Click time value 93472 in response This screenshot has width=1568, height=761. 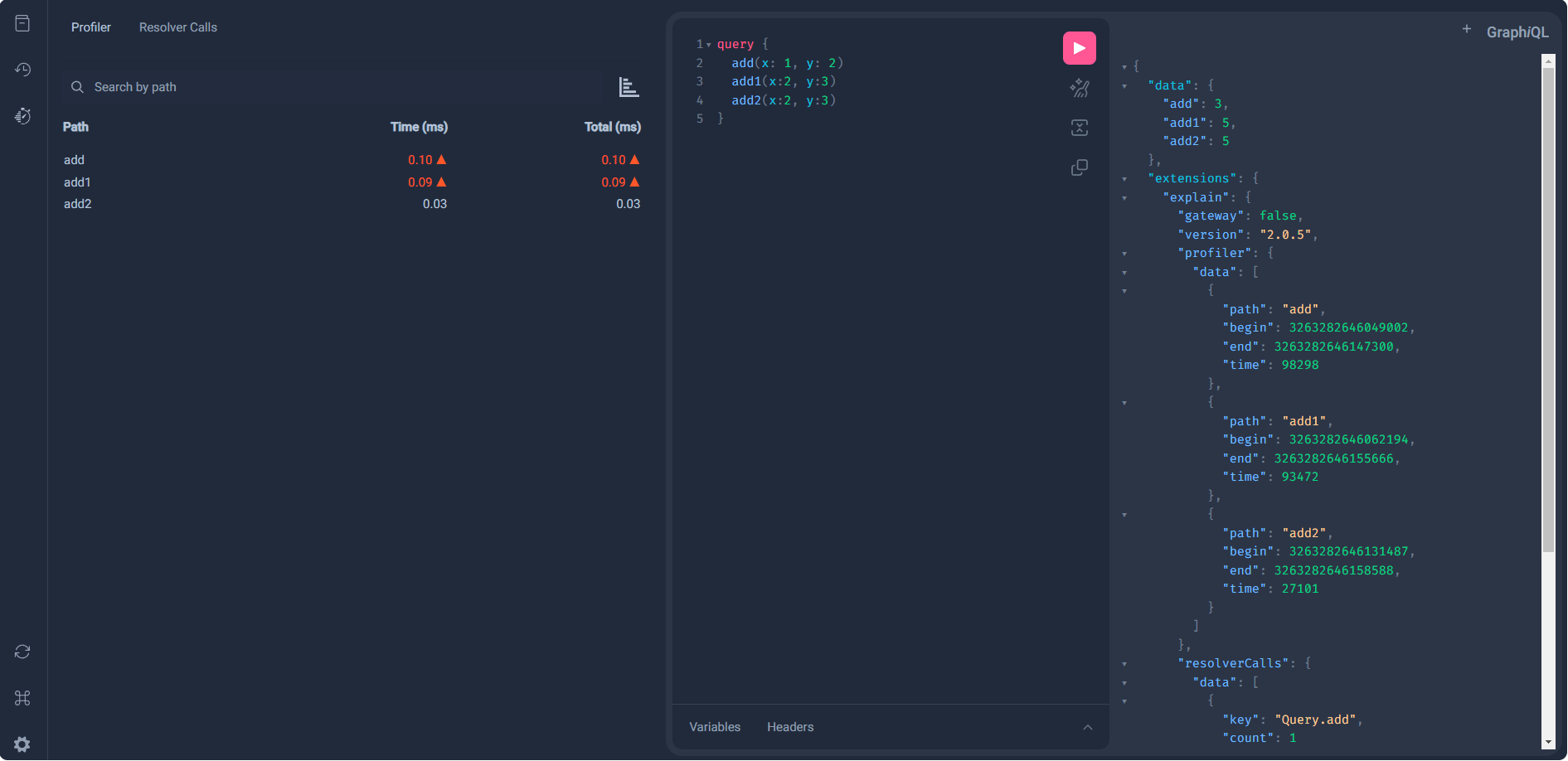pyautogui.click(x=1300, y=477)
